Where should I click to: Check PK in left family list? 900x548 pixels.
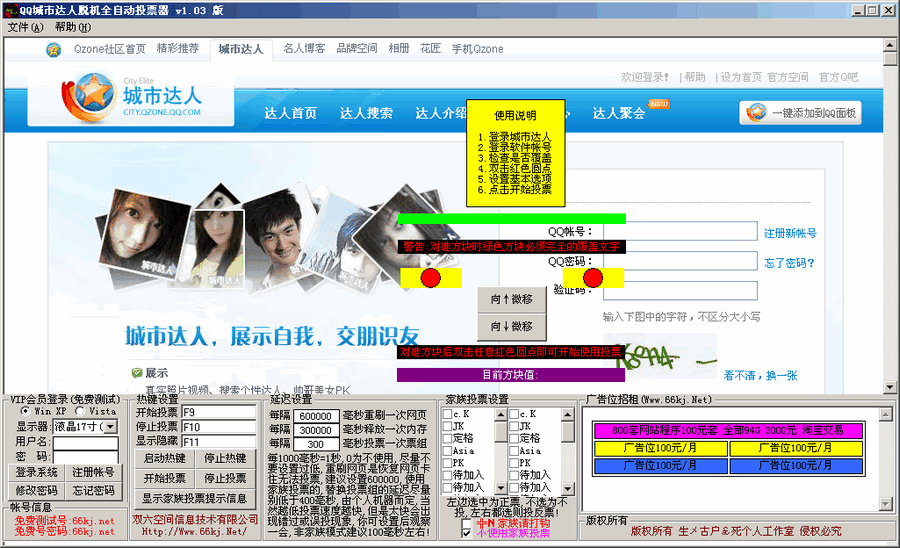(x=447, y=463)
